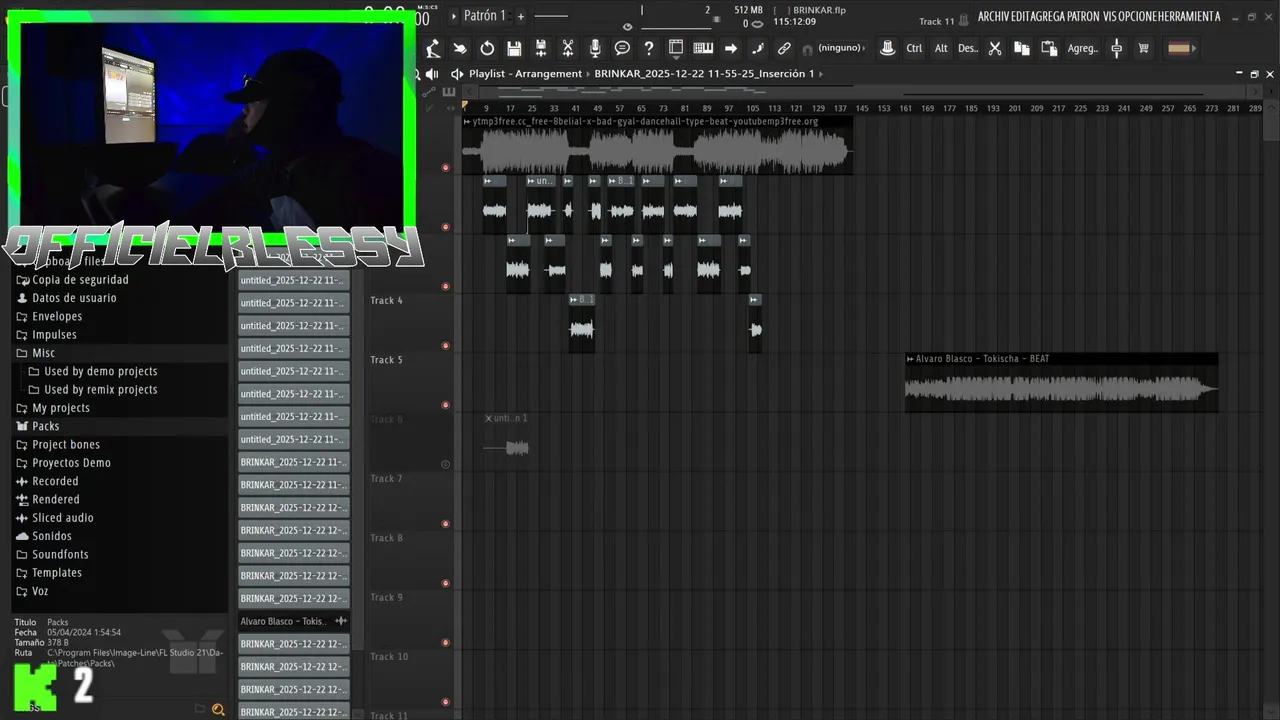Open the piano roll keyboard icon
Image resolution: width=1280 pixels, height=720 pixels.
click(x=703, y=48)
